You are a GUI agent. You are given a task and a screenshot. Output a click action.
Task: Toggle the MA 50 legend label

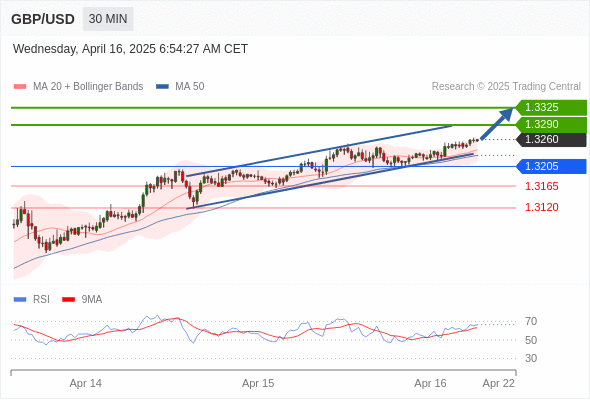coord(190,87)
